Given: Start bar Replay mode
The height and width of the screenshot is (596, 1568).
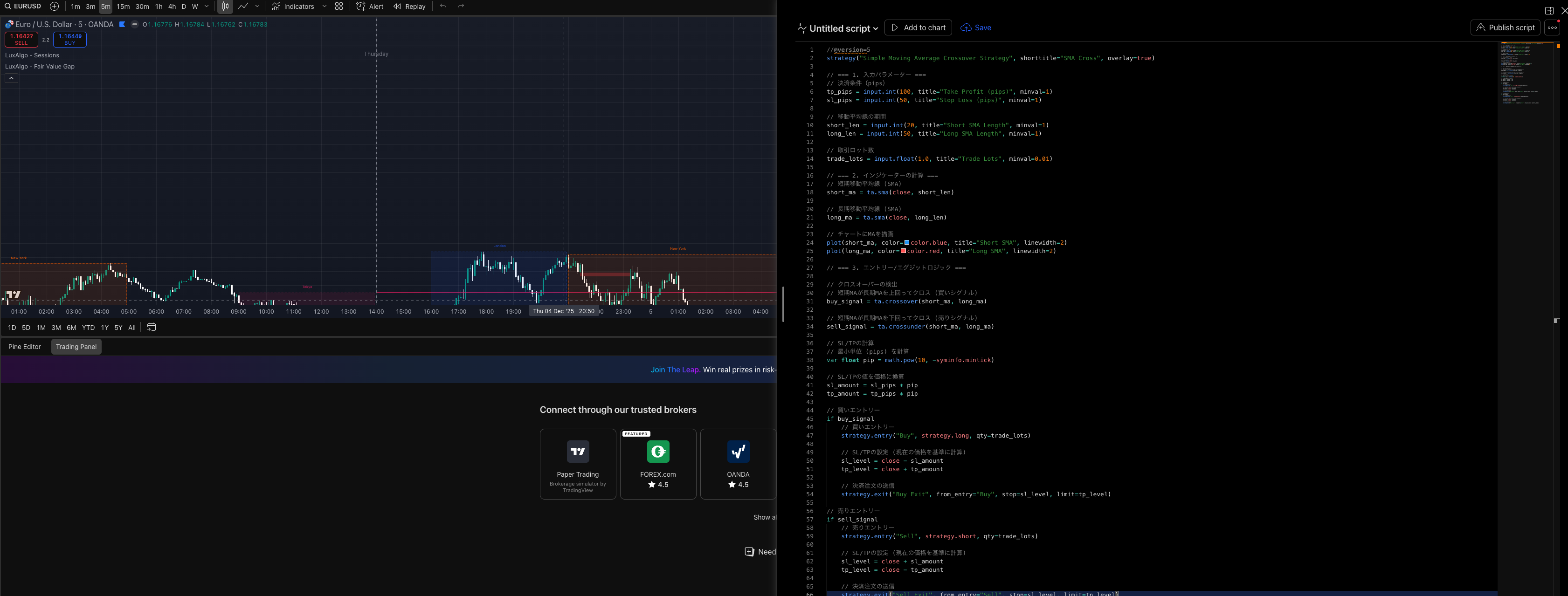Looking at the screenshot, I should [x=409, y=7].
